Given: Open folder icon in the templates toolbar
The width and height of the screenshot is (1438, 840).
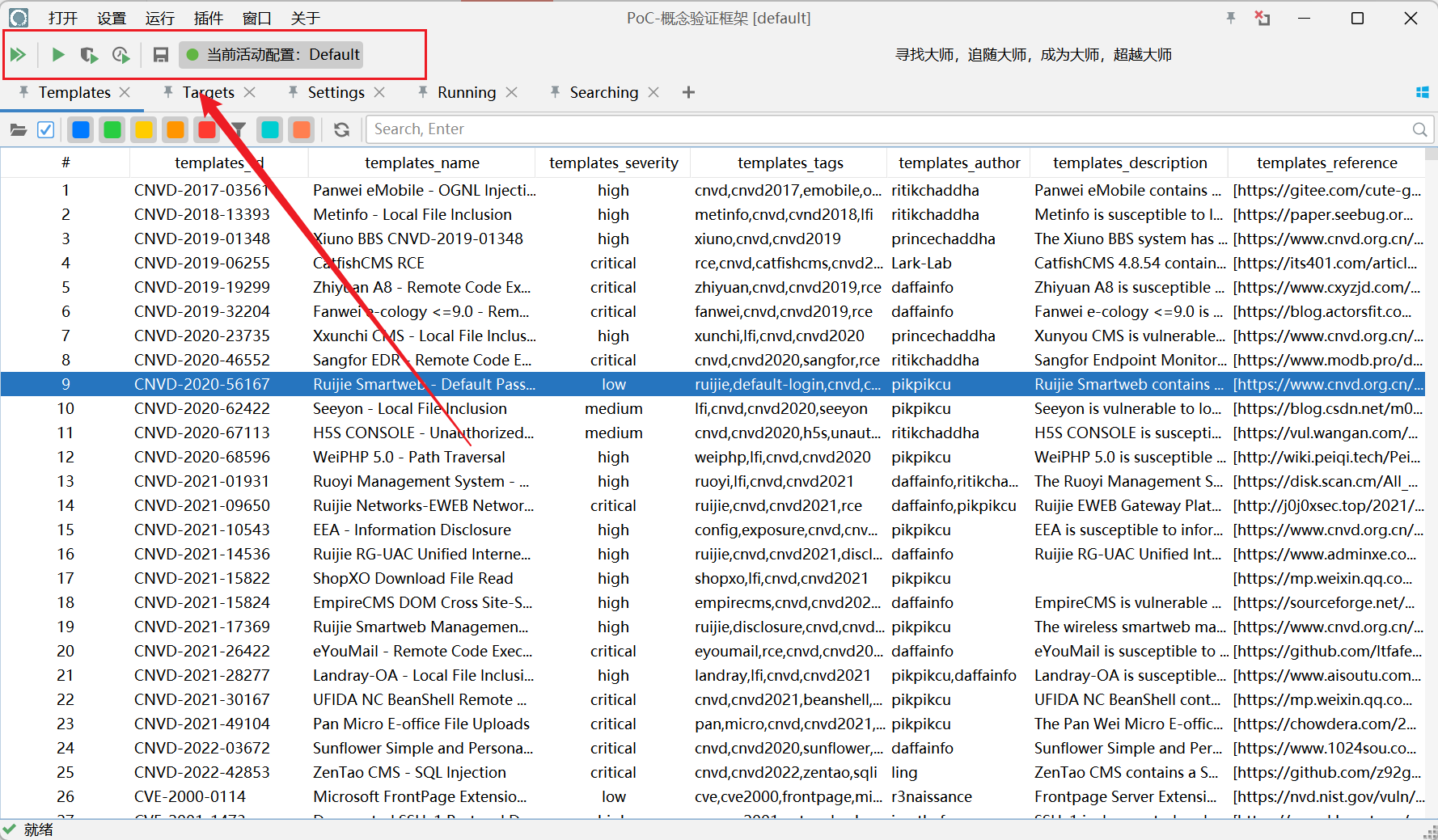Looking at the screenshot, I should (18, 129).
